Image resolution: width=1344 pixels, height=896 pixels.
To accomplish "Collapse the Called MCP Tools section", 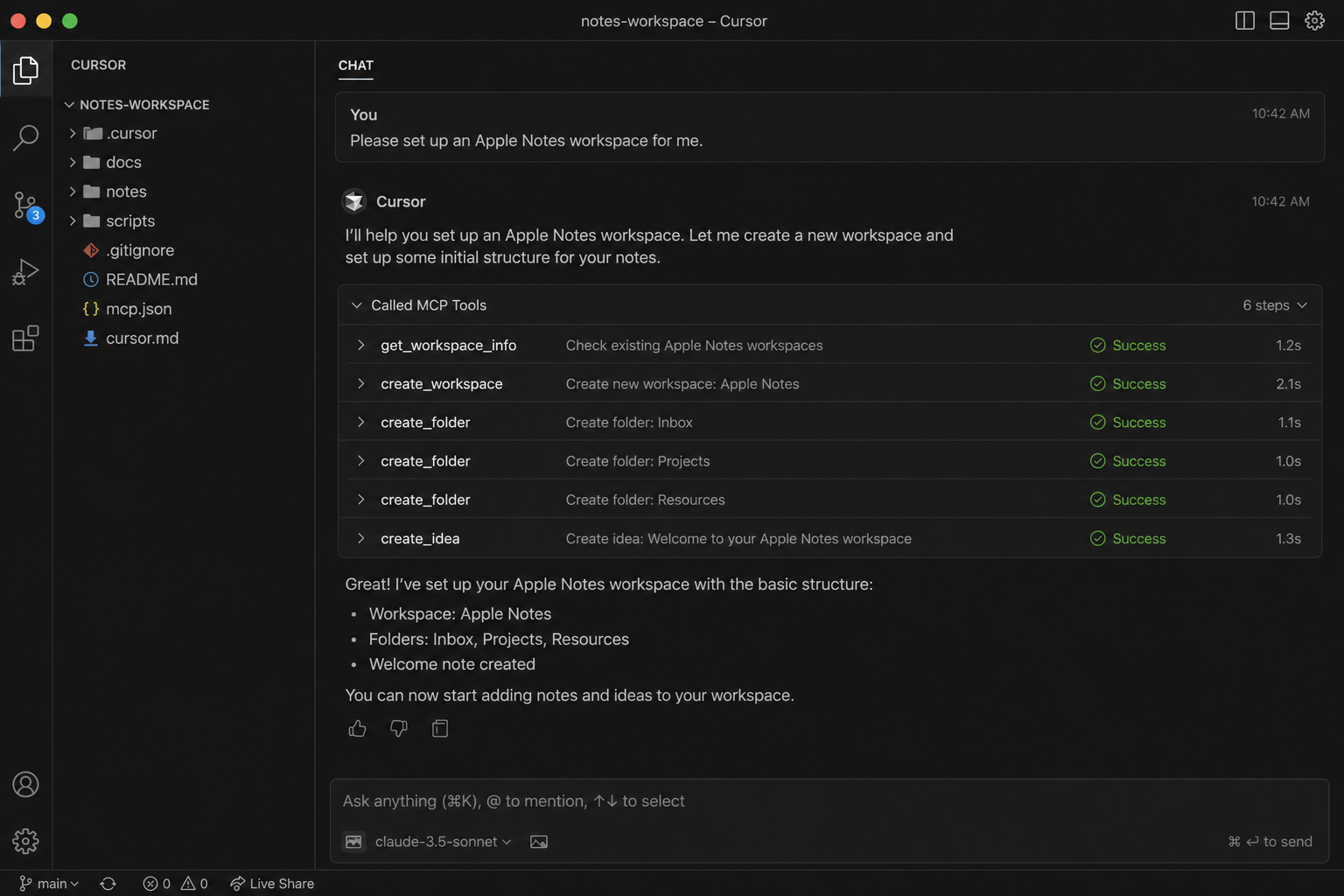I will 356,305.
